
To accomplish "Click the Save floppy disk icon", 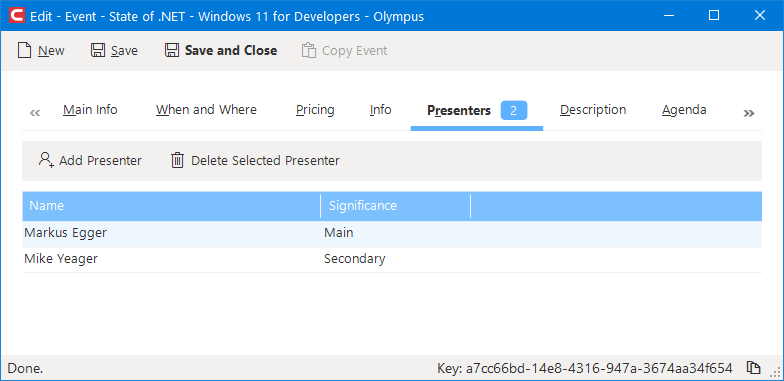I will [98, 50].
